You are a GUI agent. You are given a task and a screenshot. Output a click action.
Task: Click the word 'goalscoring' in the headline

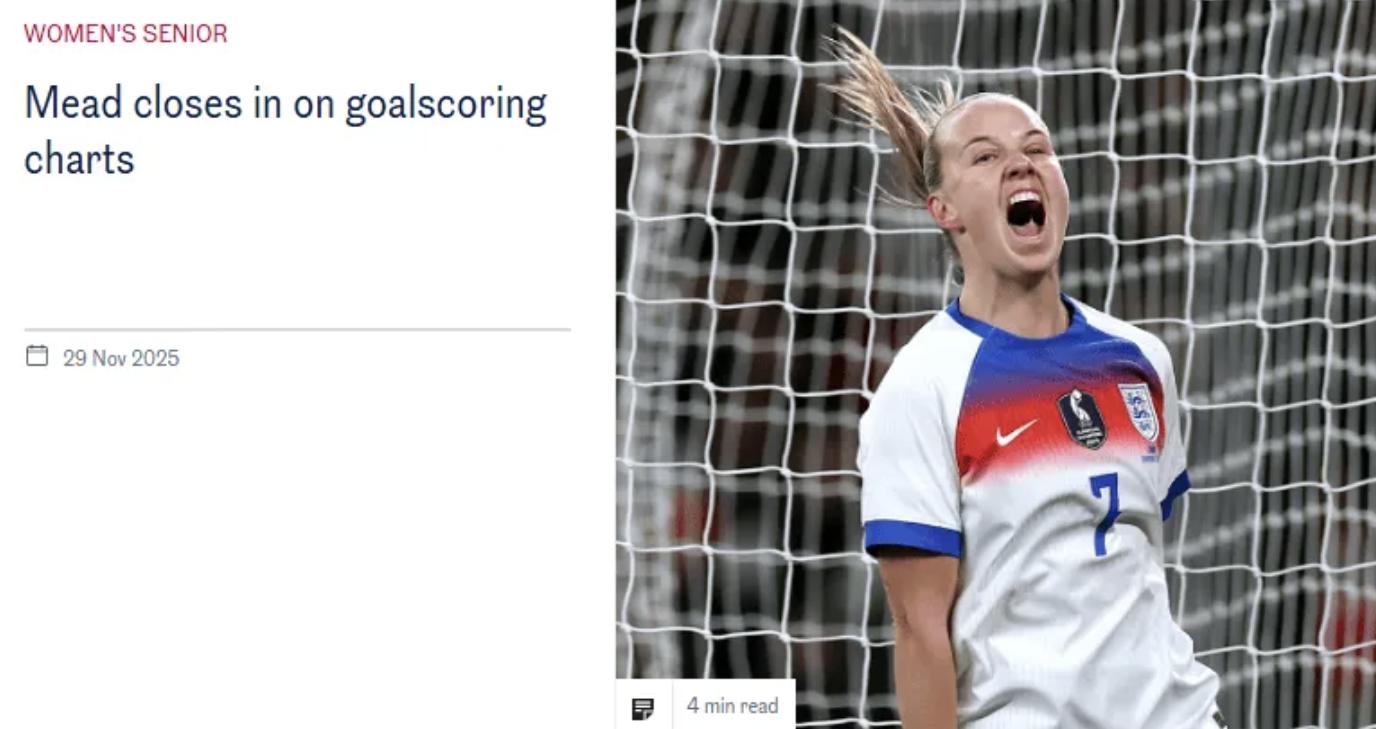click(x=446, y=106)
